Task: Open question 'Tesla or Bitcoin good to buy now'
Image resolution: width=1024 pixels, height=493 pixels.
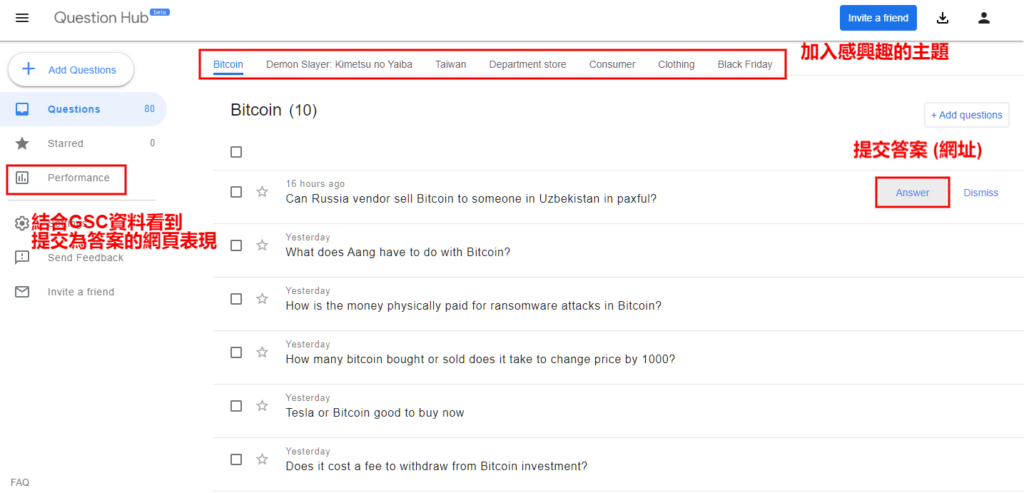Action: pyautogui.click(x=375, y=413)
